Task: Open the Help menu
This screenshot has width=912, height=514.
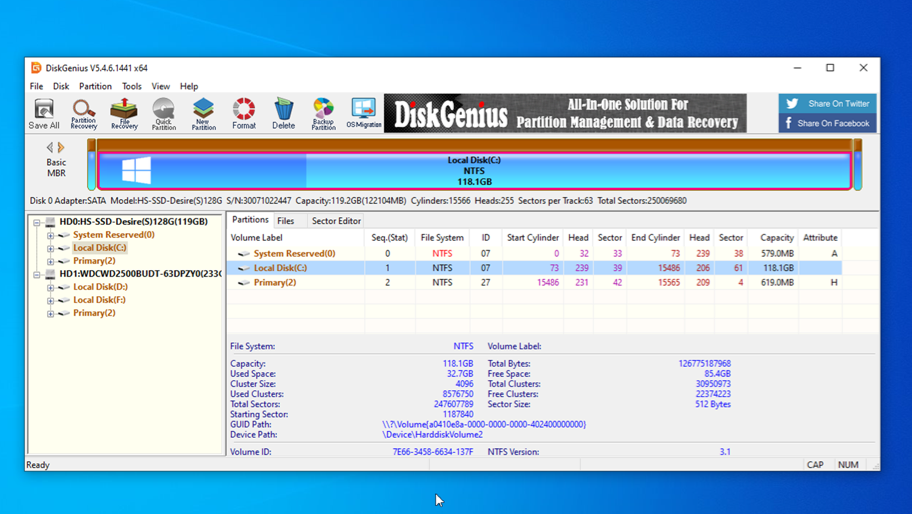Action: tap(188, 86)
